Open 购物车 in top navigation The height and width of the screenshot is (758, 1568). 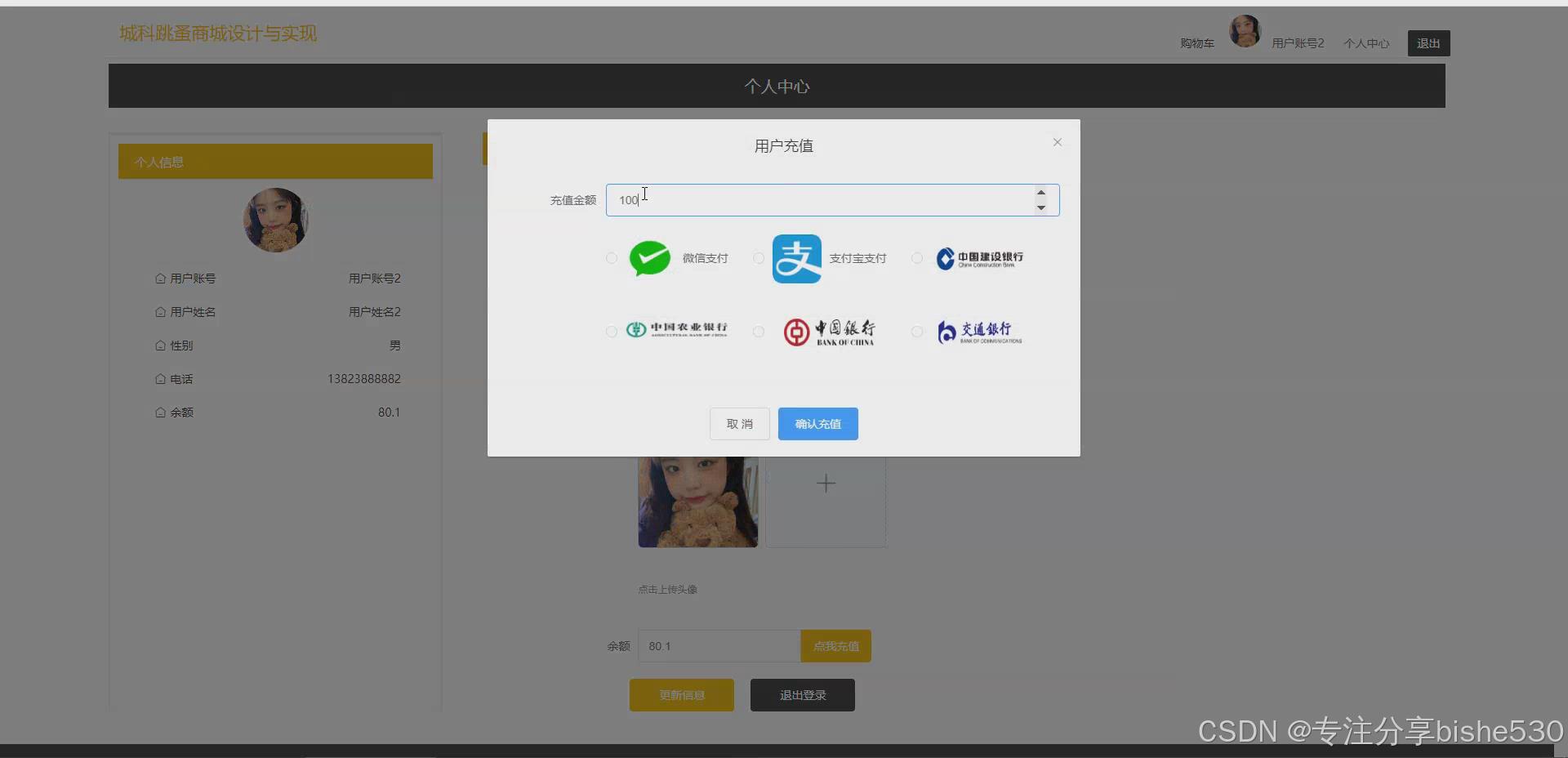coord(1197,43)
